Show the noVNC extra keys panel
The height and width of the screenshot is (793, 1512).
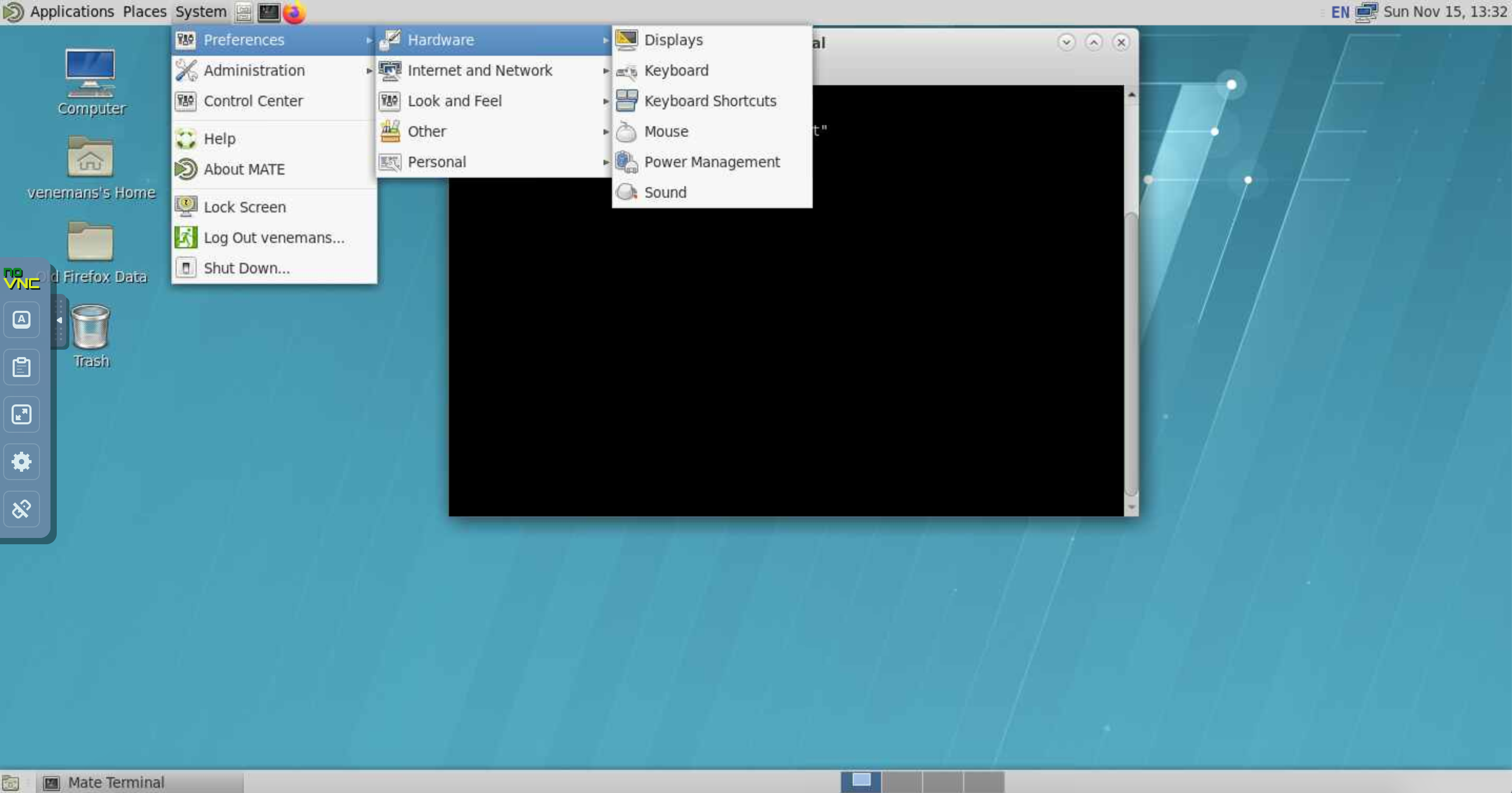22,320
